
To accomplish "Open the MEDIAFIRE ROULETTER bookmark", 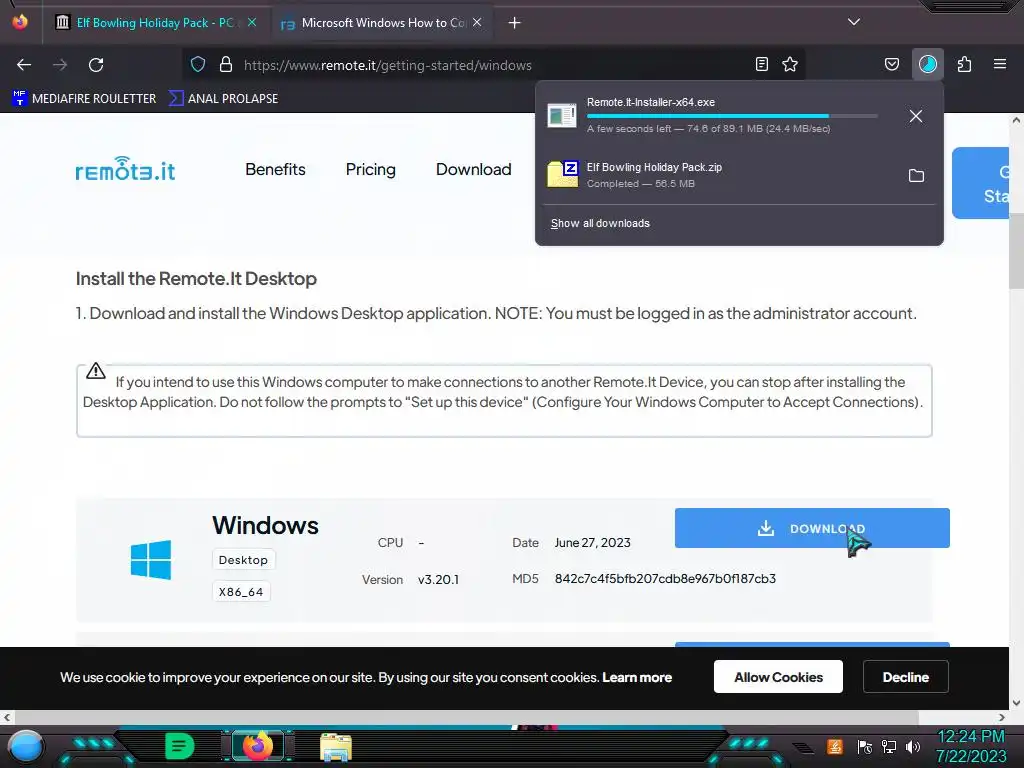I will pos(84,99).
